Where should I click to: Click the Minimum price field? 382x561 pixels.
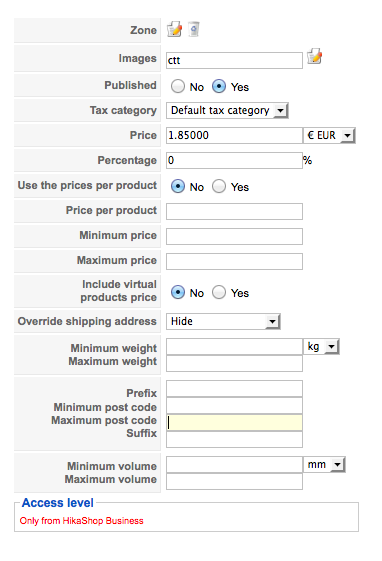coord(234,236)
